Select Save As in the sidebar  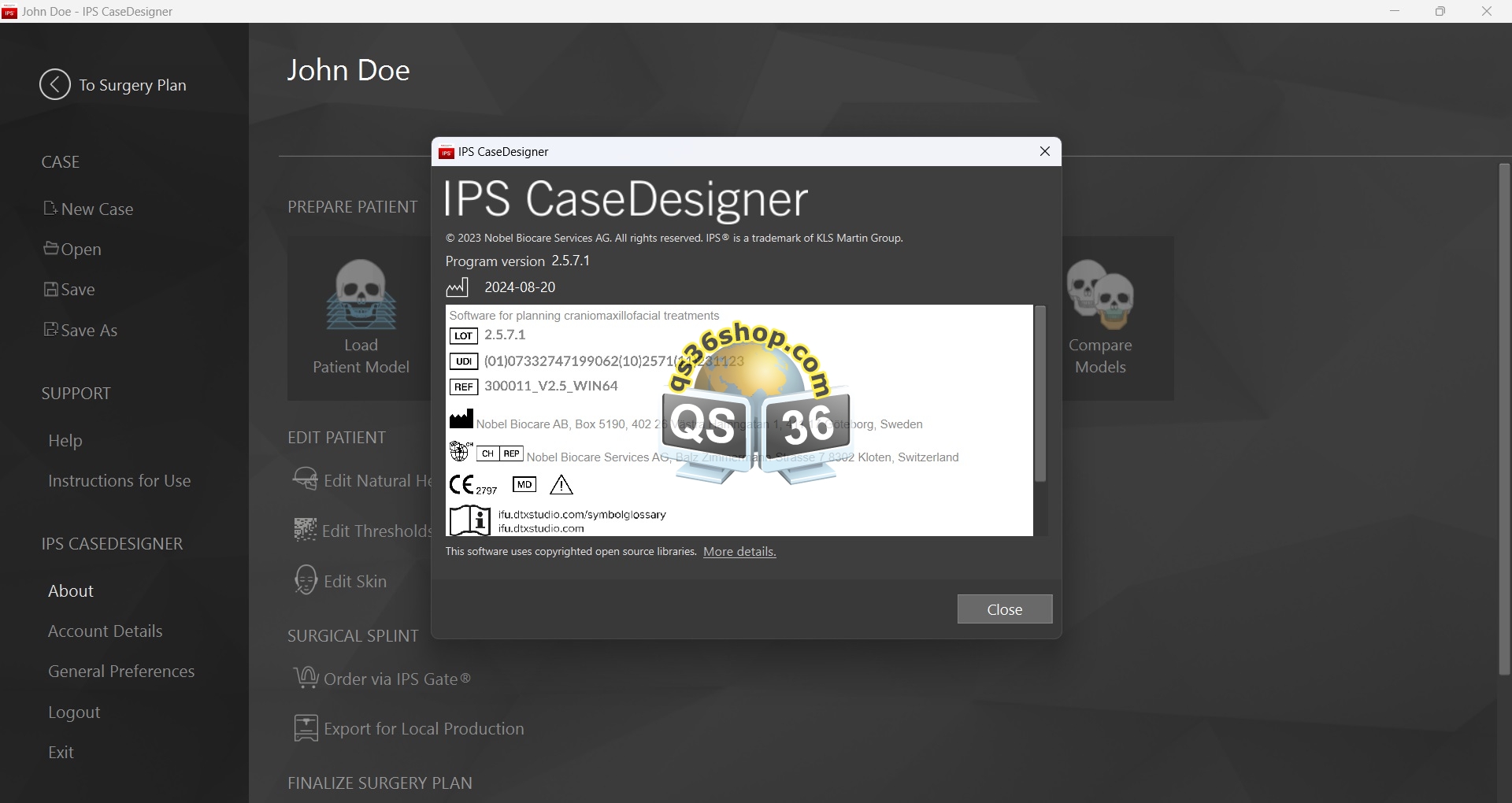click(x=80, y=330)
